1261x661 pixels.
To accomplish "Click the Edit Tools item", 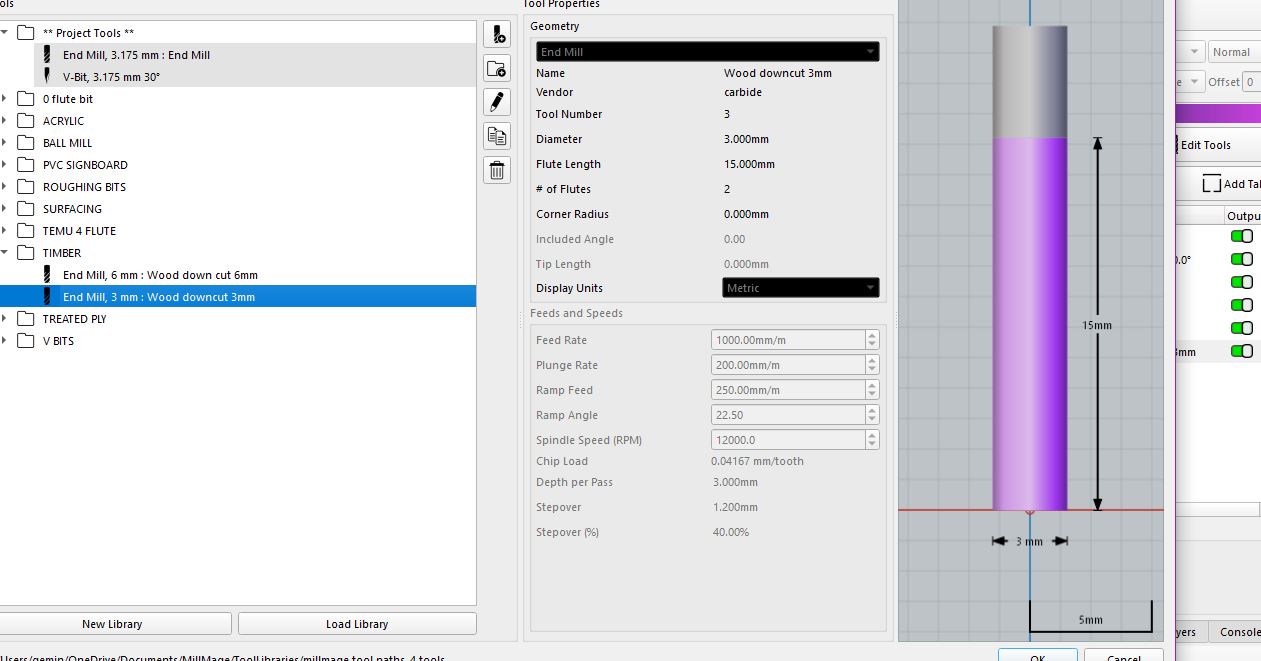I will pyautogui.click(x=1204, y=145).
